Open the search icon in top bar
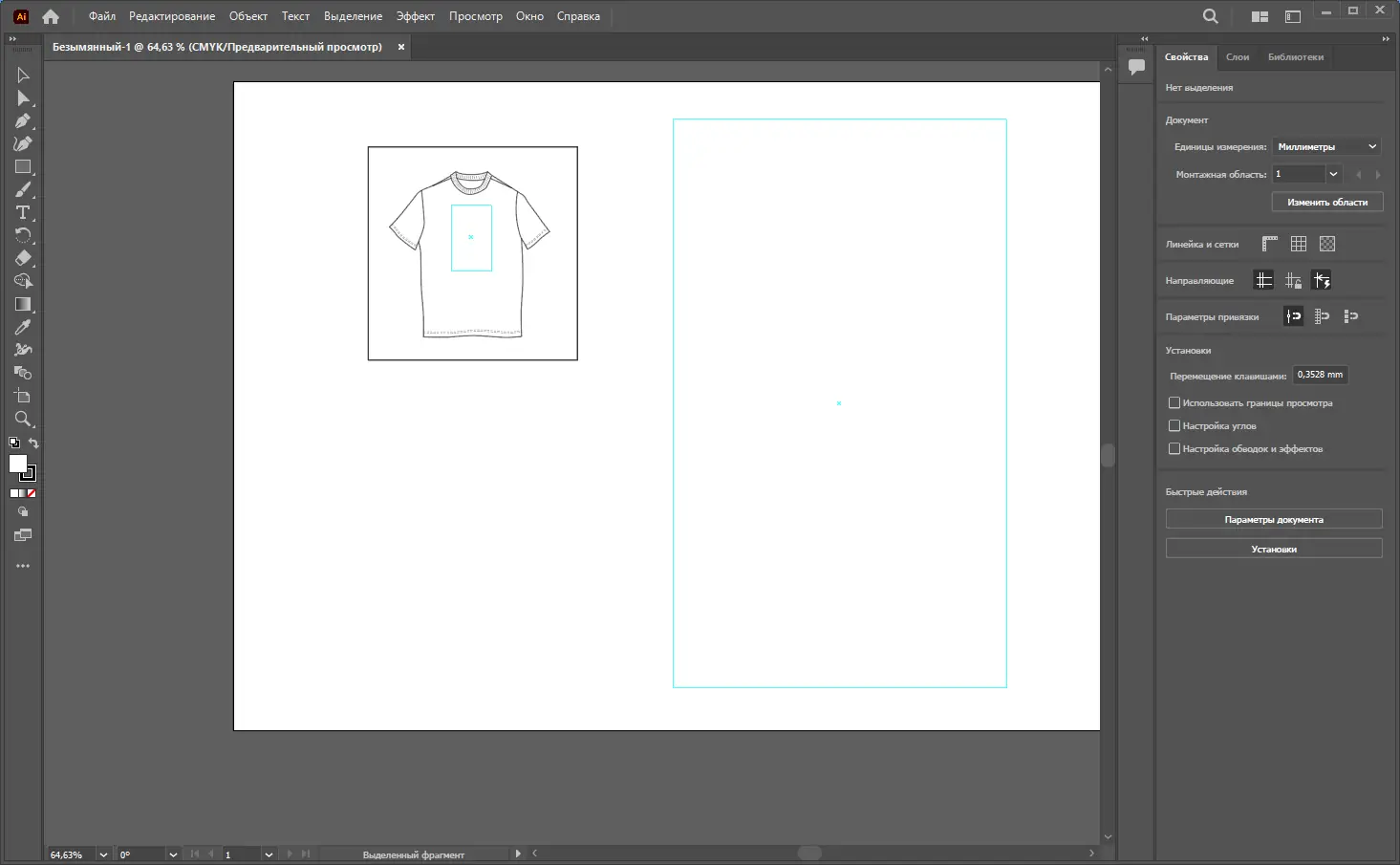The height and width of the screenshot is (865, 1400). [1211, 16]
